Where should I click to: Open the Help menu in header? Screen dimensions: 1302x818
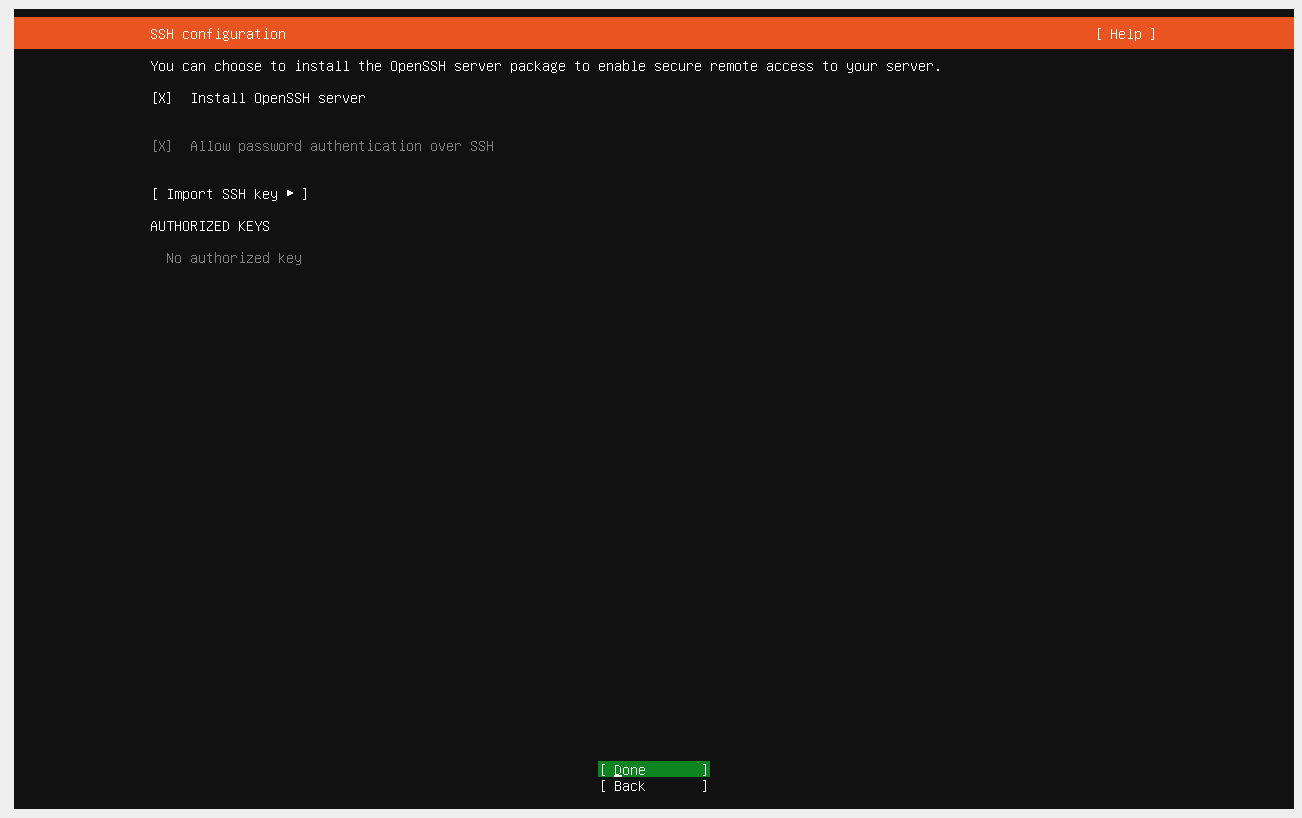tap(1125, 34)
